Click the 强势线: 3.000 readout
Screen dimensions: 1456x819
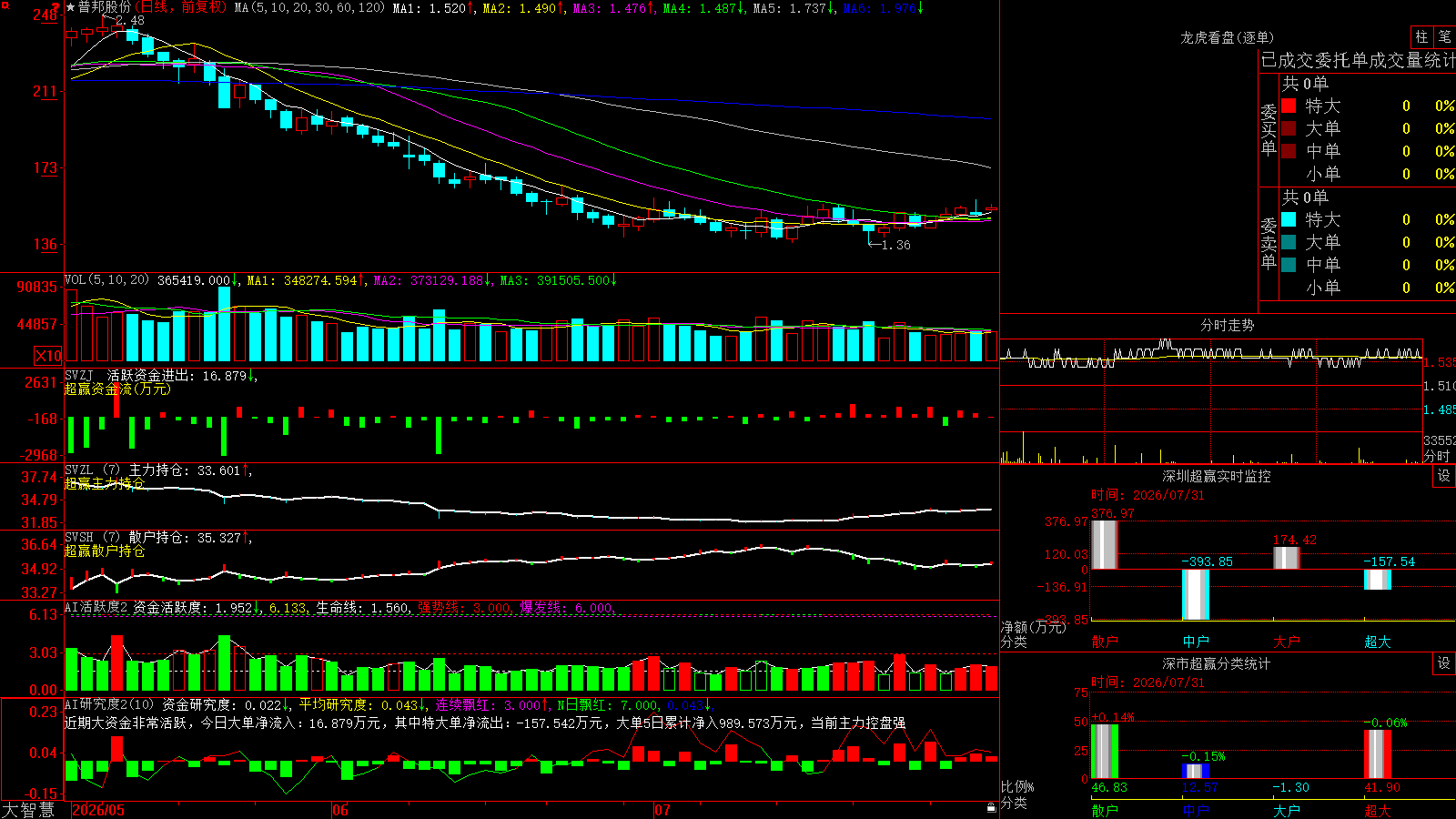tap(466, 607)
